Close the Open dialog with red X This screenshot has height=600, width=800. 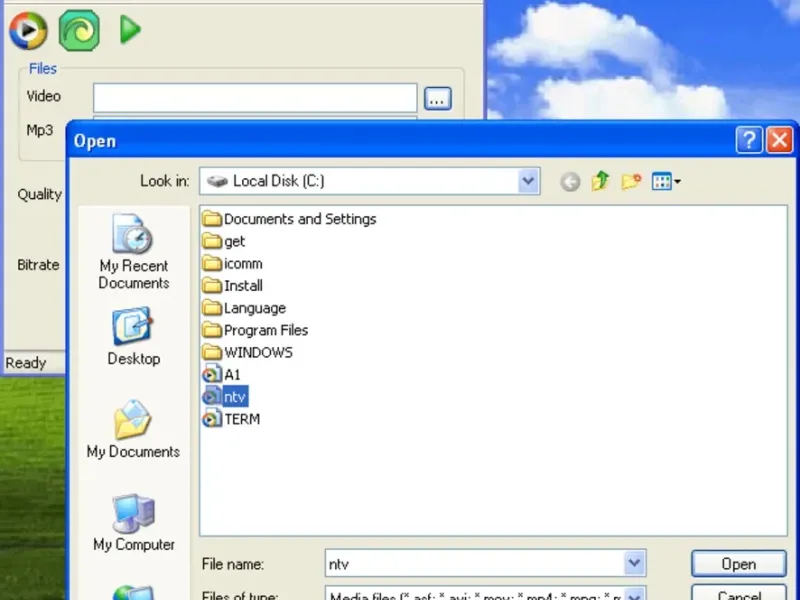(780, 139)
